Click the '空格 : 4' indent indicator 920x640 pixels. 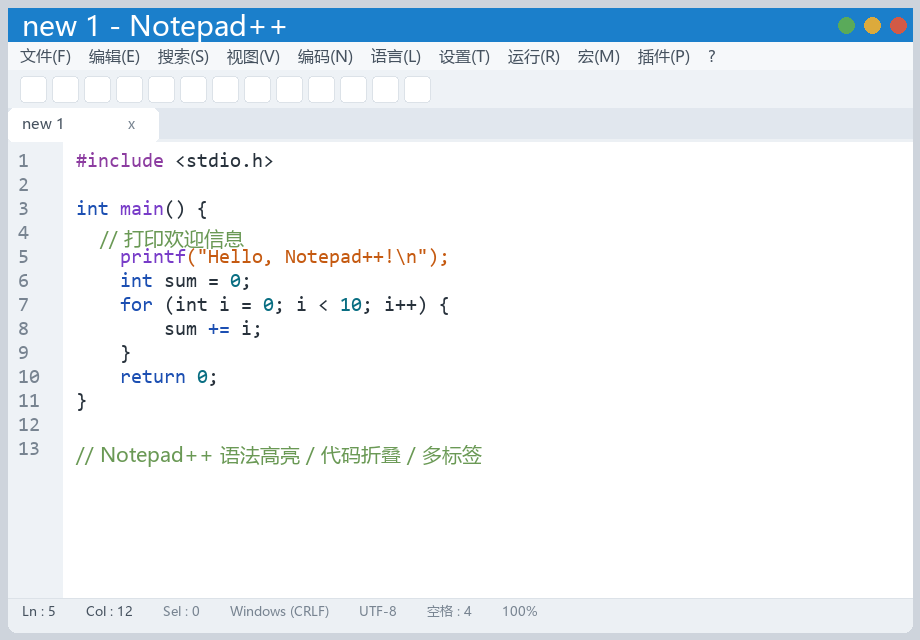[x=449, y=611]
